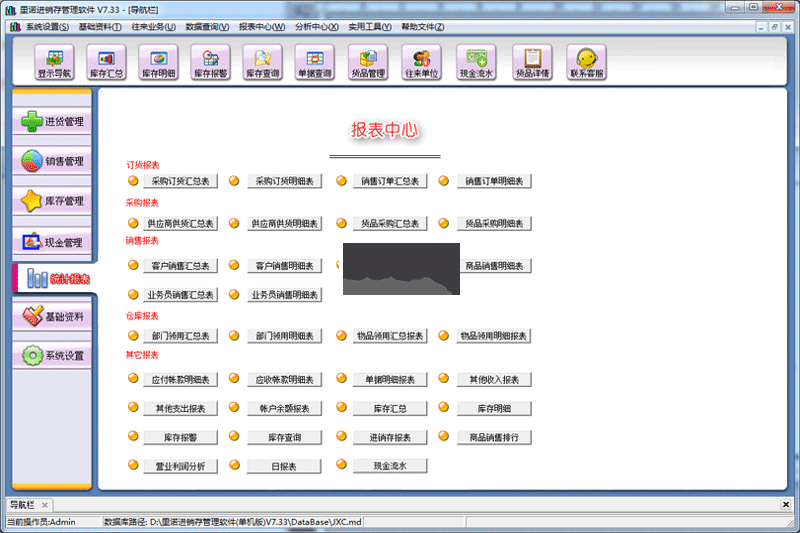Open the 客户销售汇总表 report

pyautogui.click(x=181, y=266)
